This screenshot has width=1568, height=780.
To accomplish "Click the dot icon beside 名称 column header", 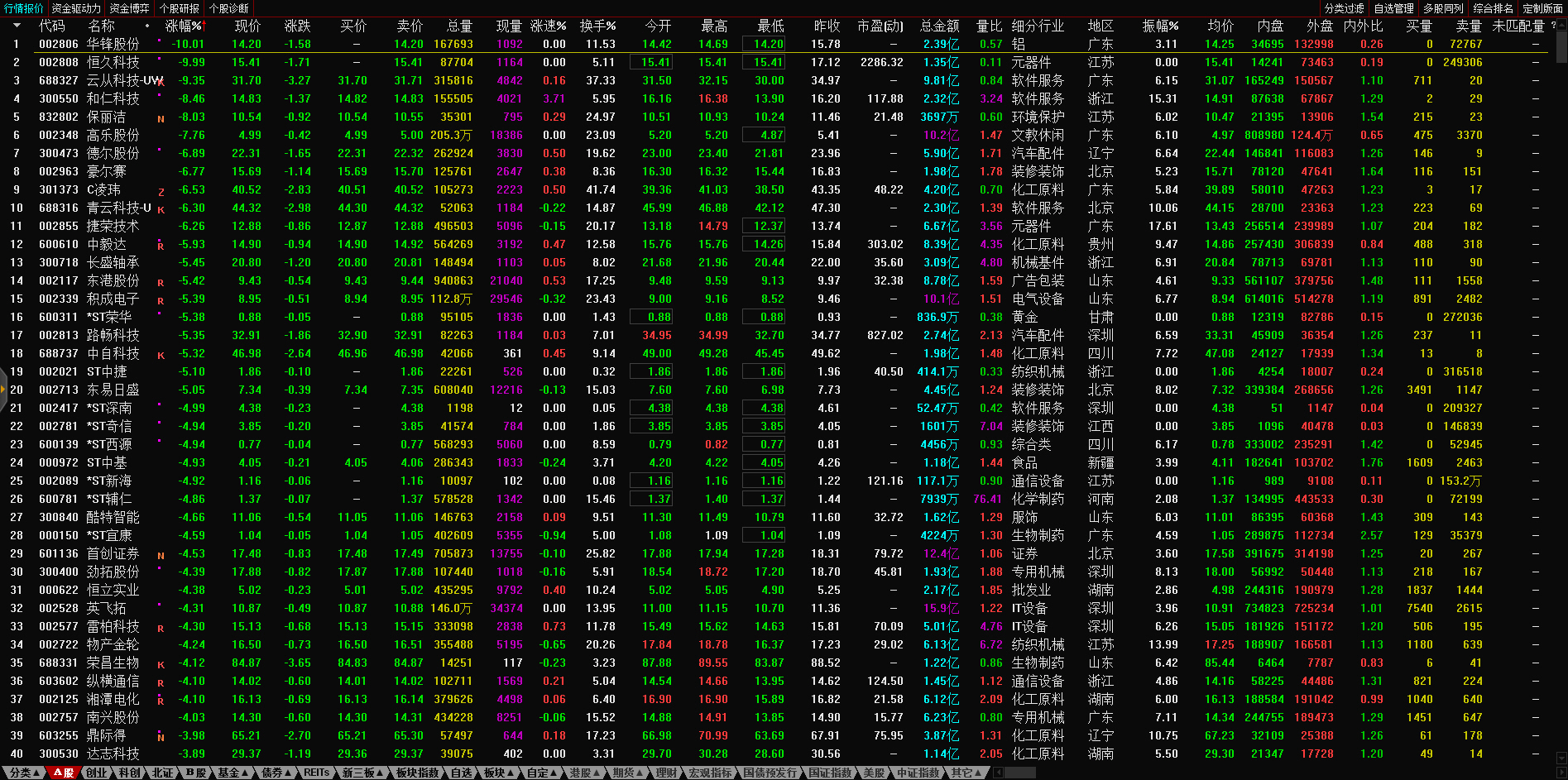I will pos(147,26).
